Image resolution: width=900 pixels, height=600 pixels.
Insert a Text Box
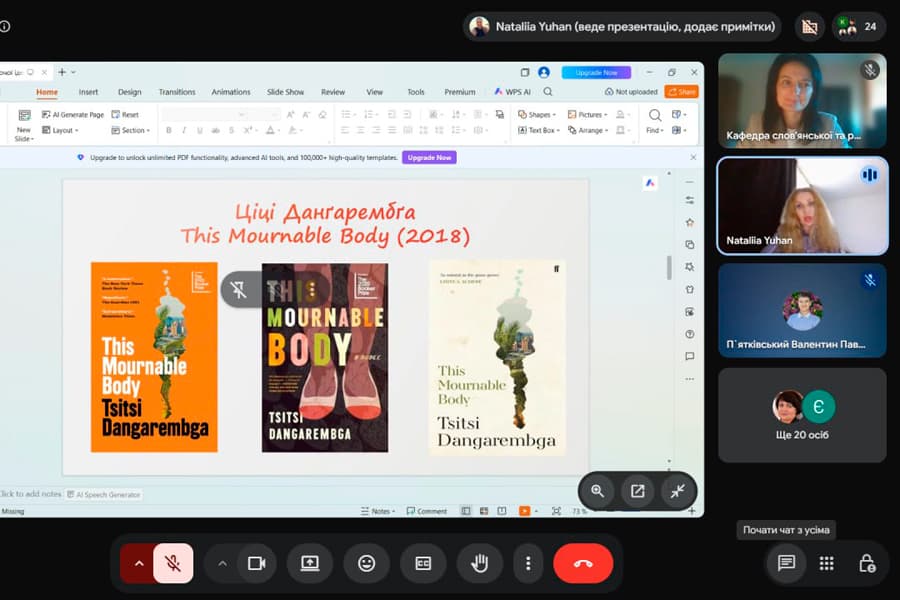coord(538,130)
